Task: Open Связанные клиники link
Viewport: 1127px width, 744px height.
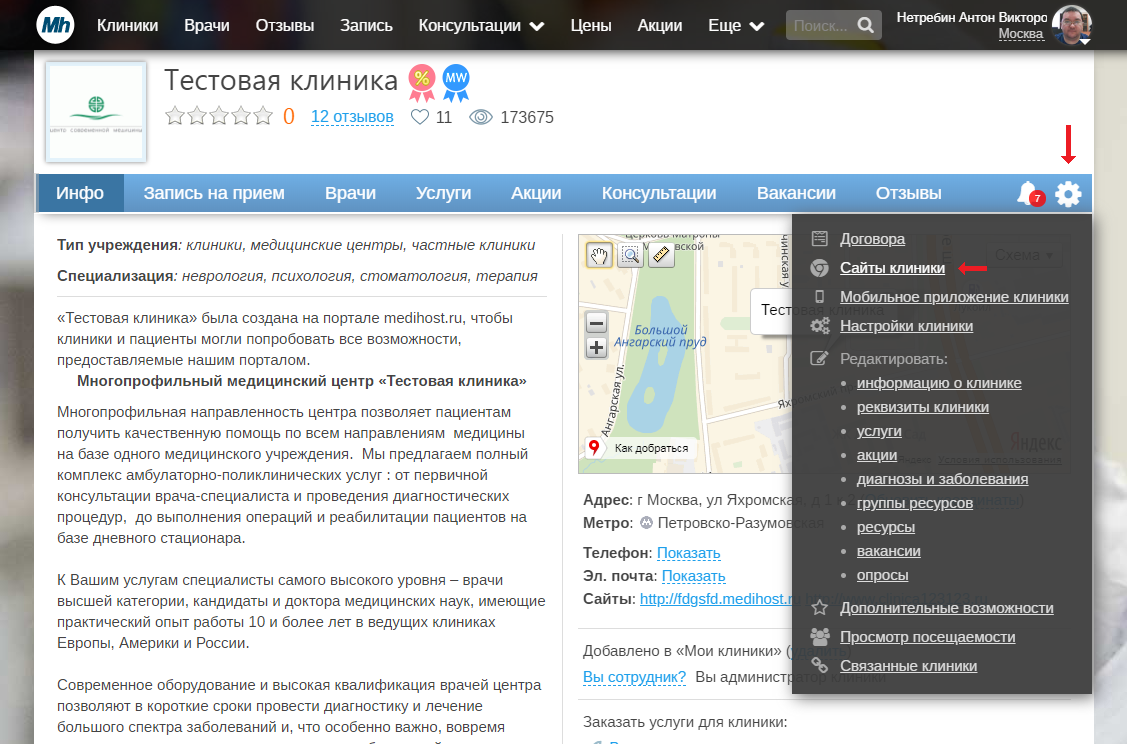Action: 908,666
